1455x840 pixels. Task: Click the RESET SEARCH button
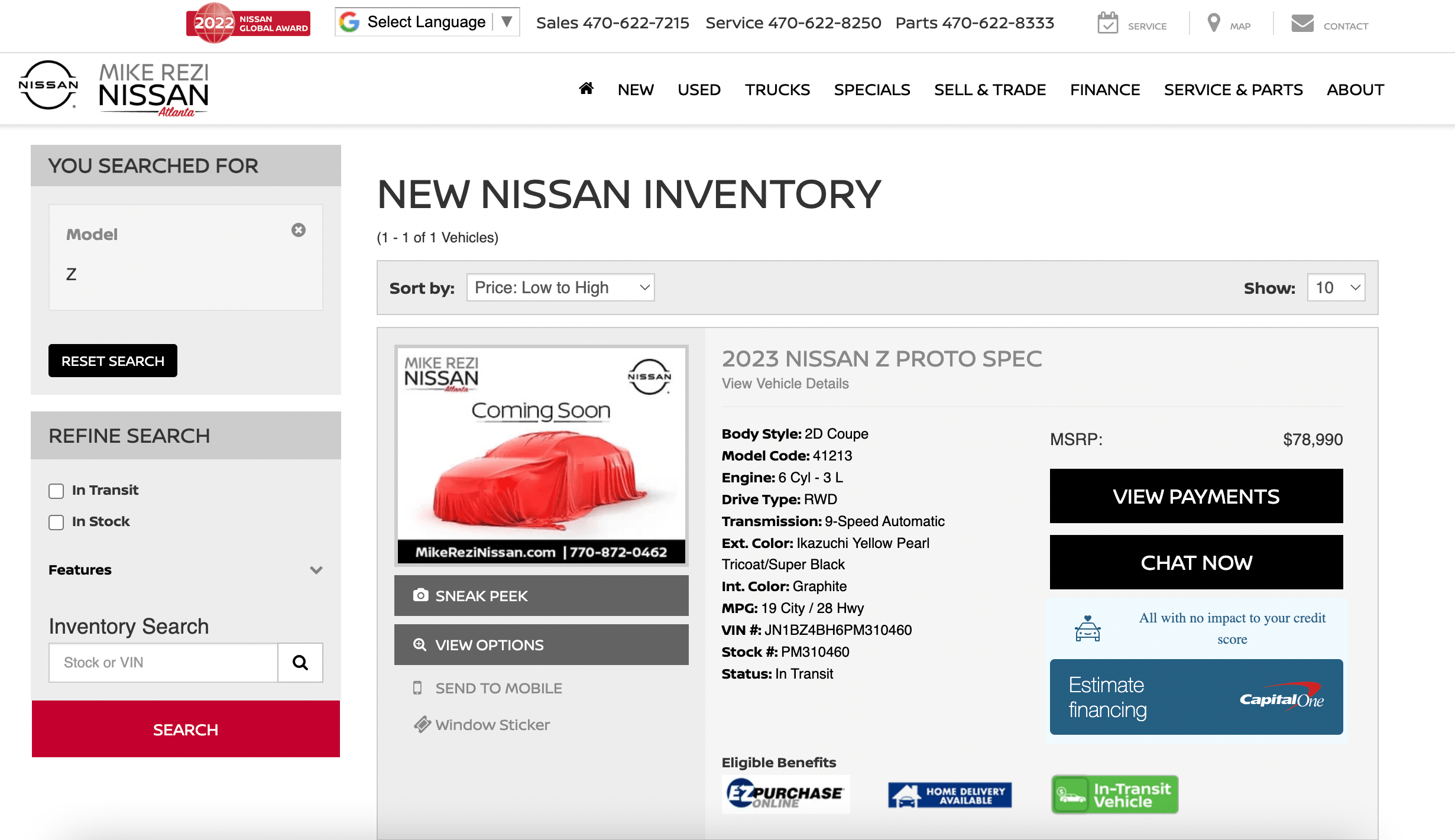[x=113, y=361]
